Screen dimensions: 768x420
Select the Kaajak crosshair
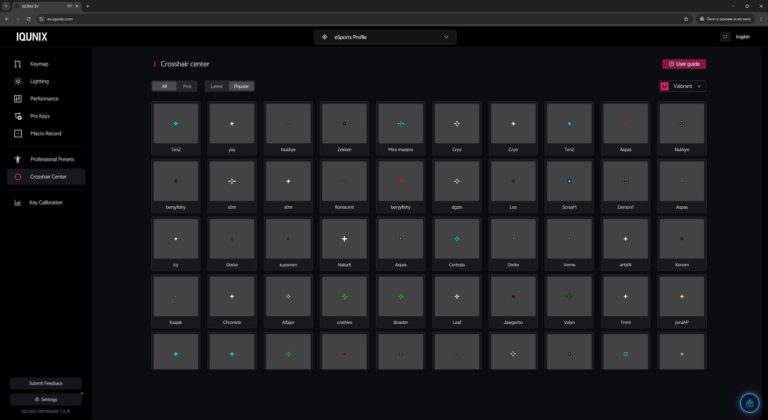point(176,301)
